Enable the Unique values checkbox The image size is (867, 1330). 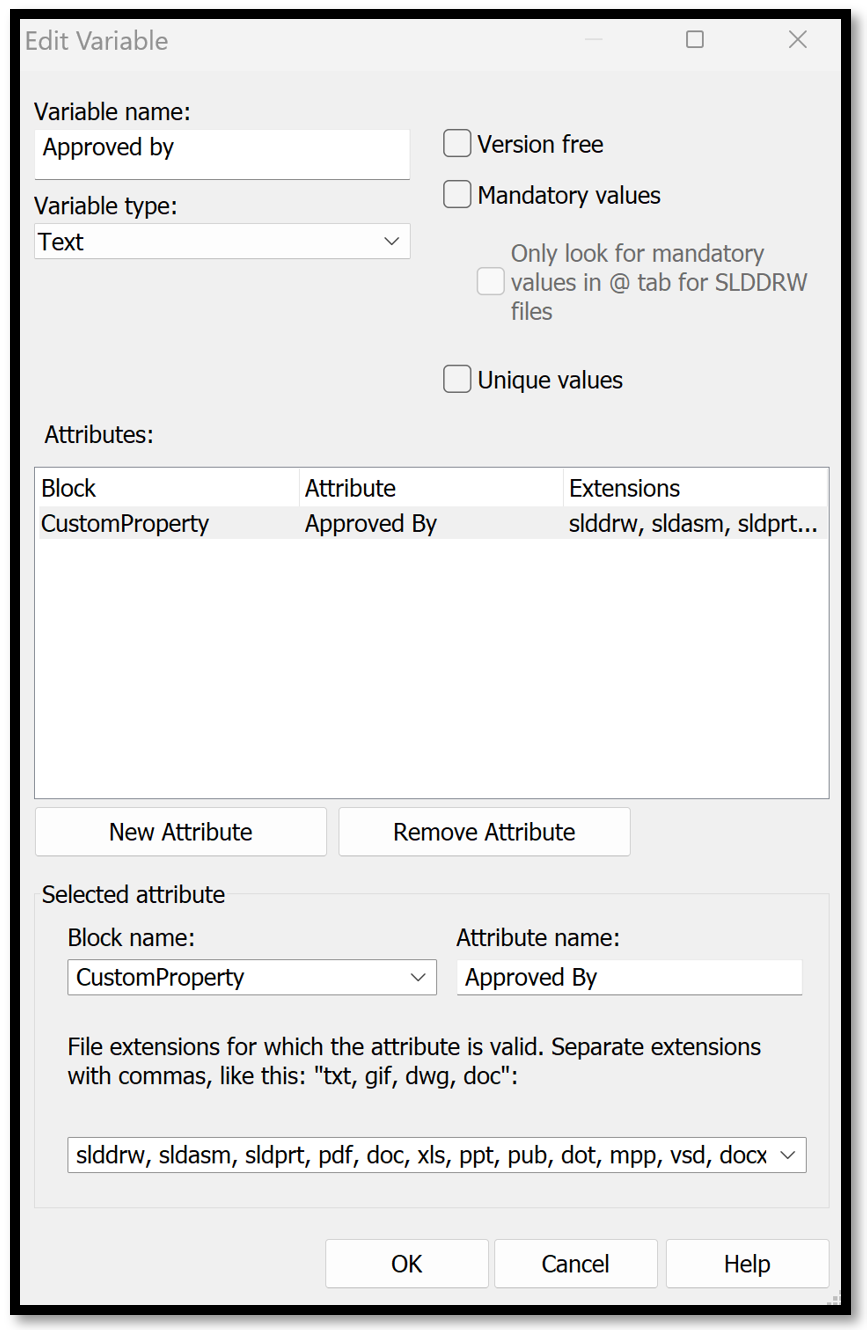click(x=457, y=379)
